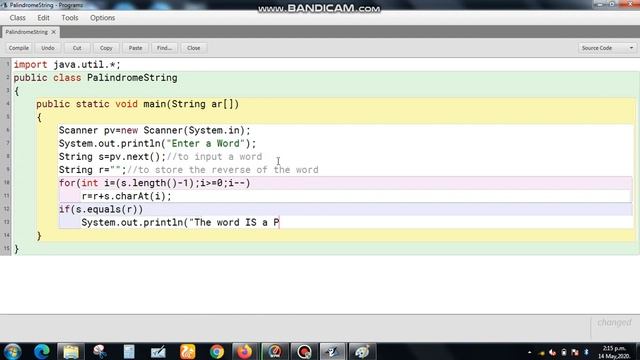
Task: Switch to Bandicam recorder on the taskbar
Action: (304, 351)
